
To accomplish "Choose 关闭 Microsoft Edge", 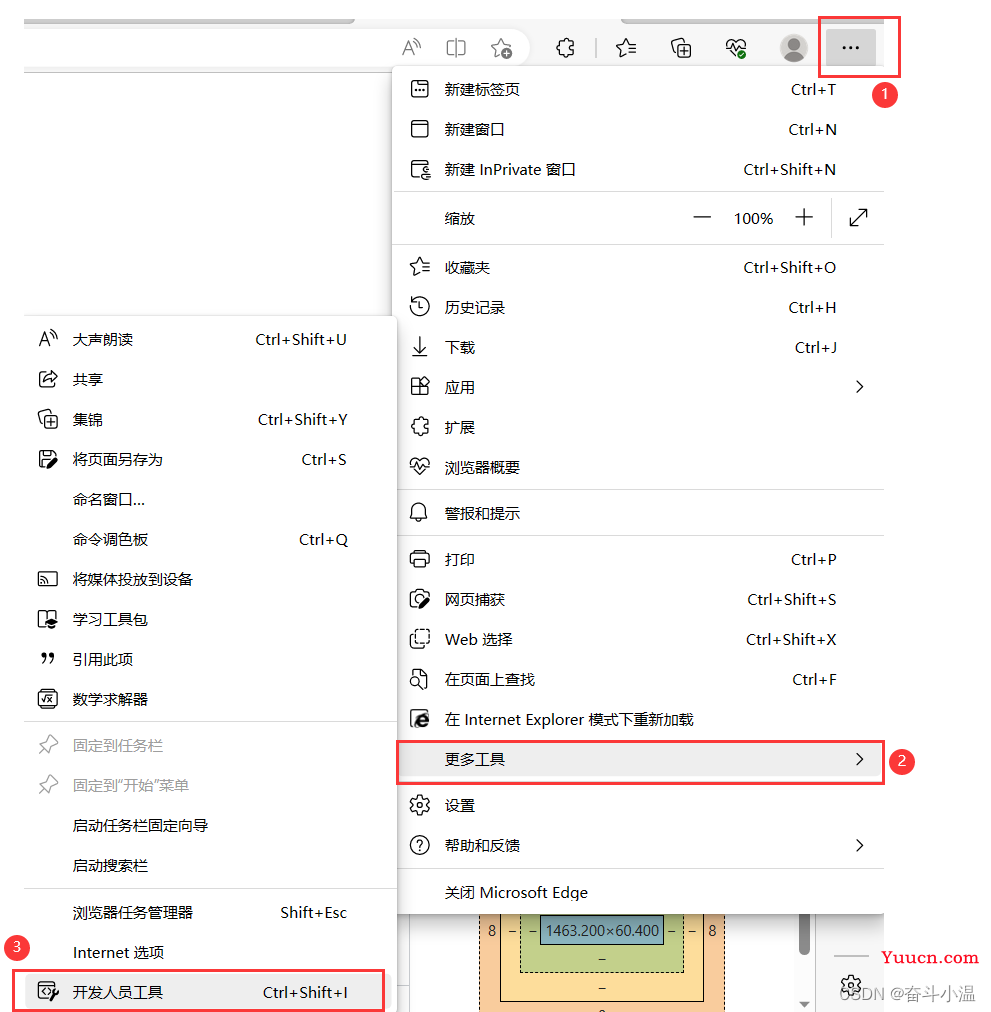I will tap(638, 893).
